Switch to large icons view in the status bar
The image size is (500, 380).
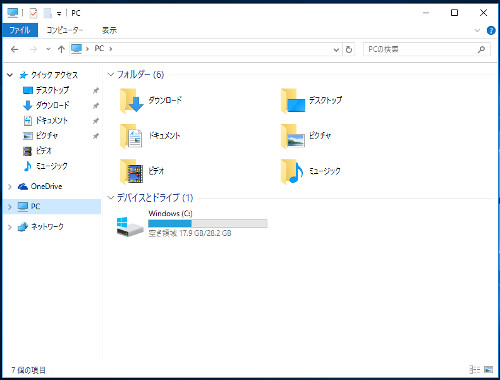coord(488,369)
